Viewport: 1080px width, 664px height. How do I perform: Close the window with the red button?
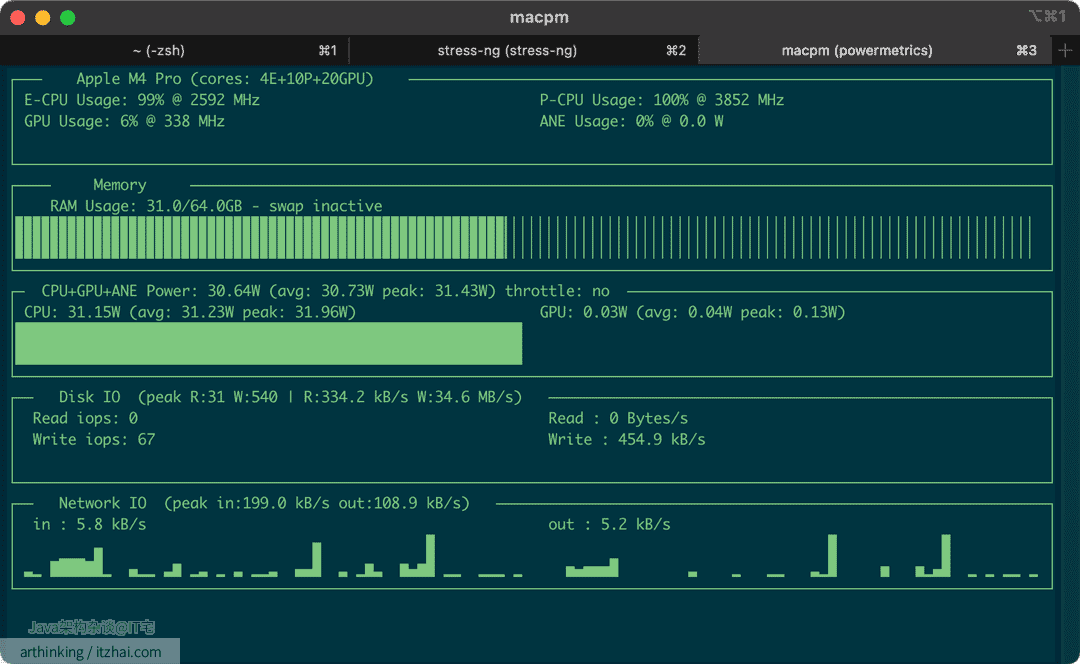(x=18, y=17)
